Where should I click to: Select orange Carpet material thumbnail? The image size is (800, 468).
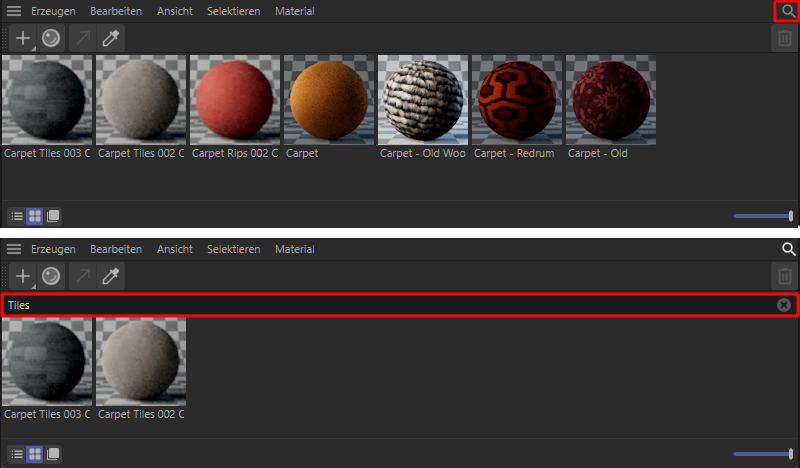pos(329,100)
